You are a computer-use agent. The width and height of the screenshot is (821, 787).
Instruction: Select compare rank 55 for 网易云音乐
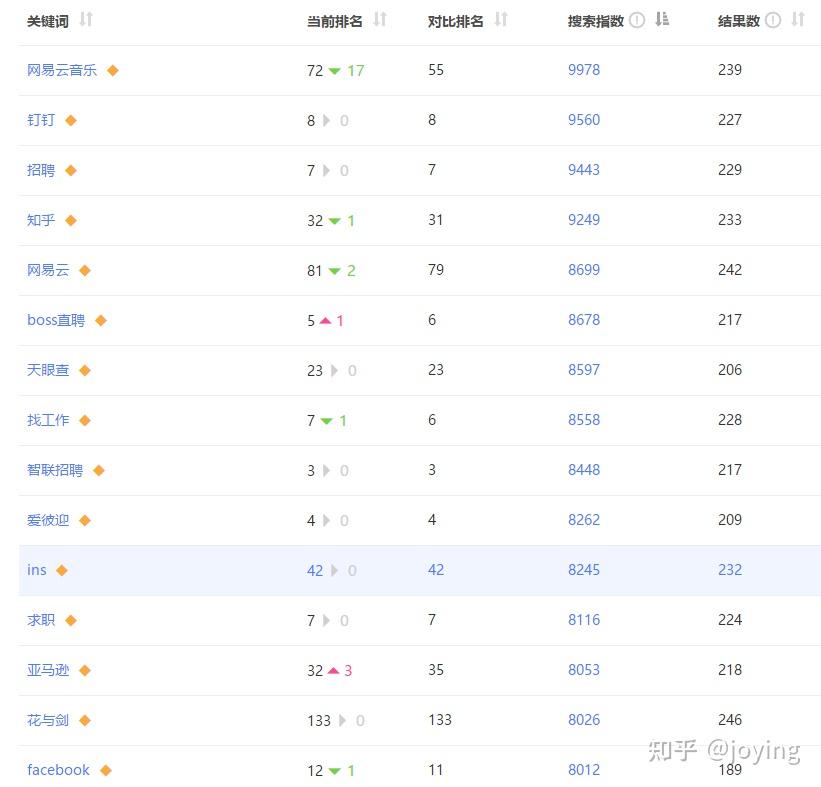coord(436,70)
